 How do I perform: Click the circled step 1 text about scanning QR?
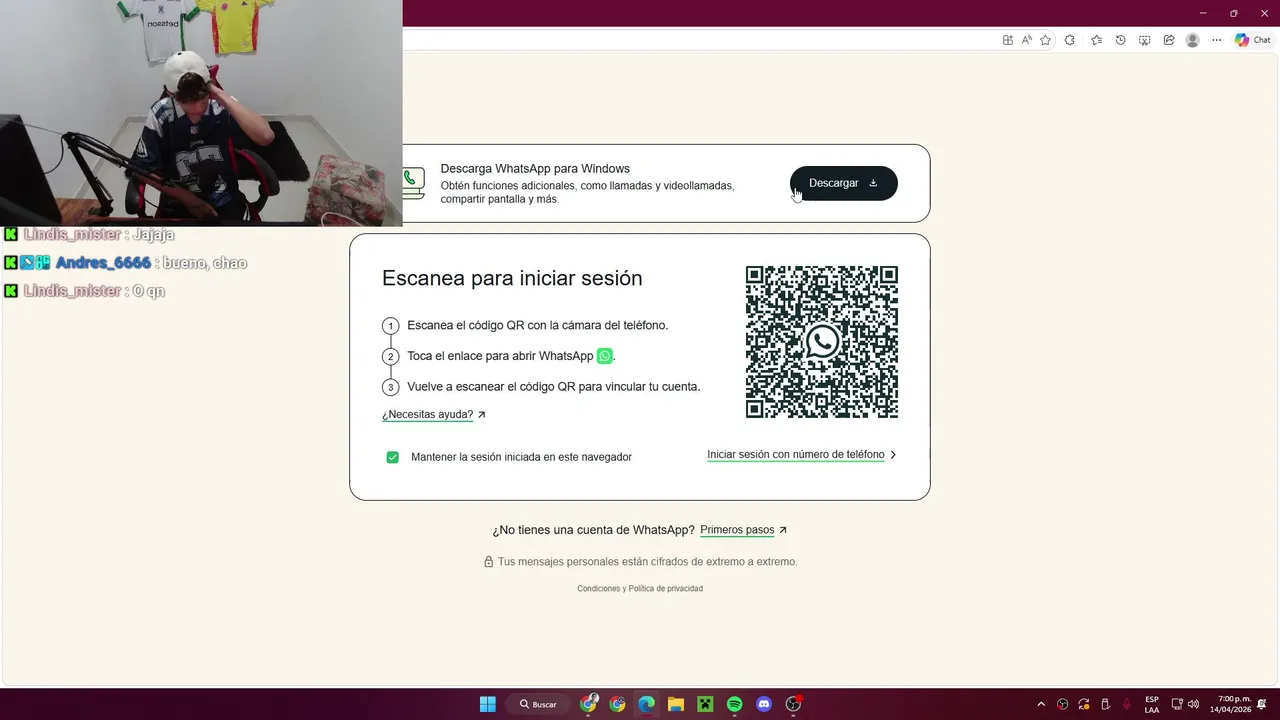(537, 325)
